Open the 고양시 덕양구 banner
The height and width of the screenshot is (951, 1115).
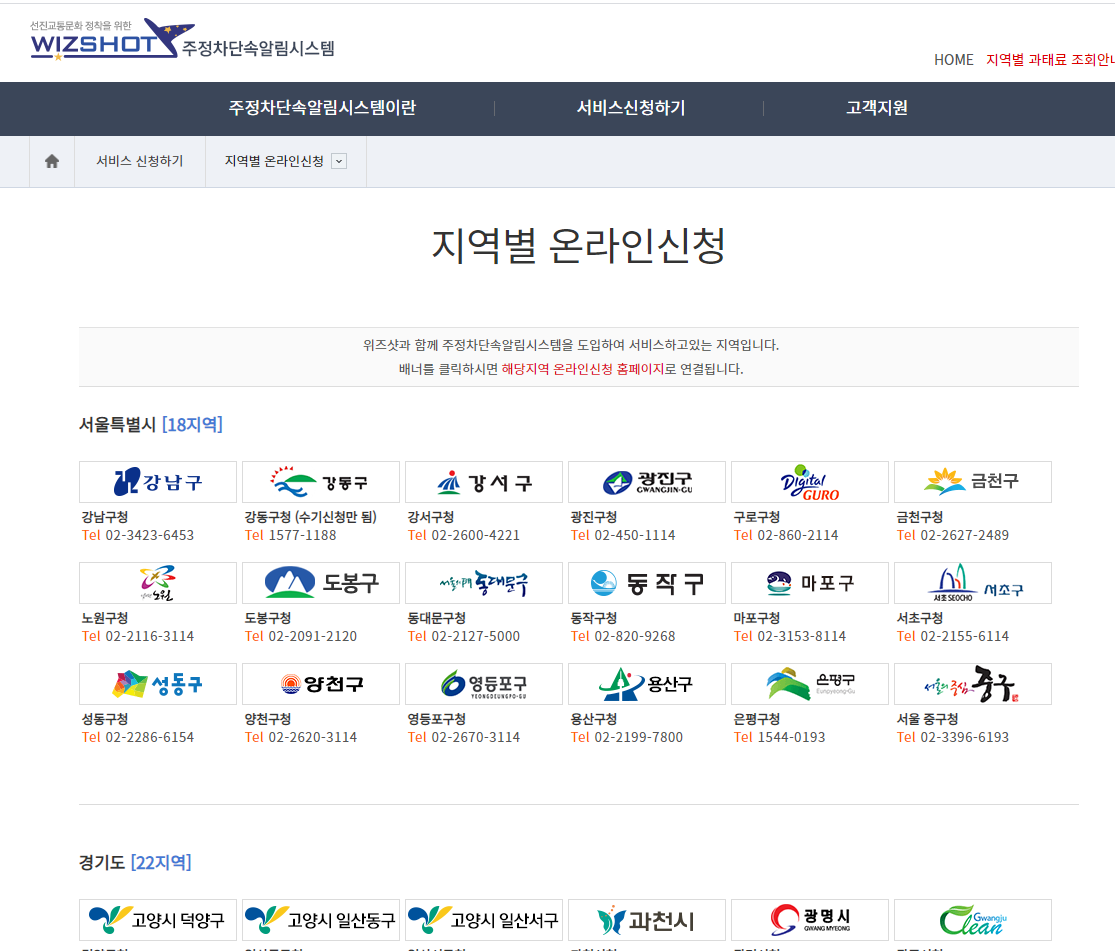pos(158,920)
